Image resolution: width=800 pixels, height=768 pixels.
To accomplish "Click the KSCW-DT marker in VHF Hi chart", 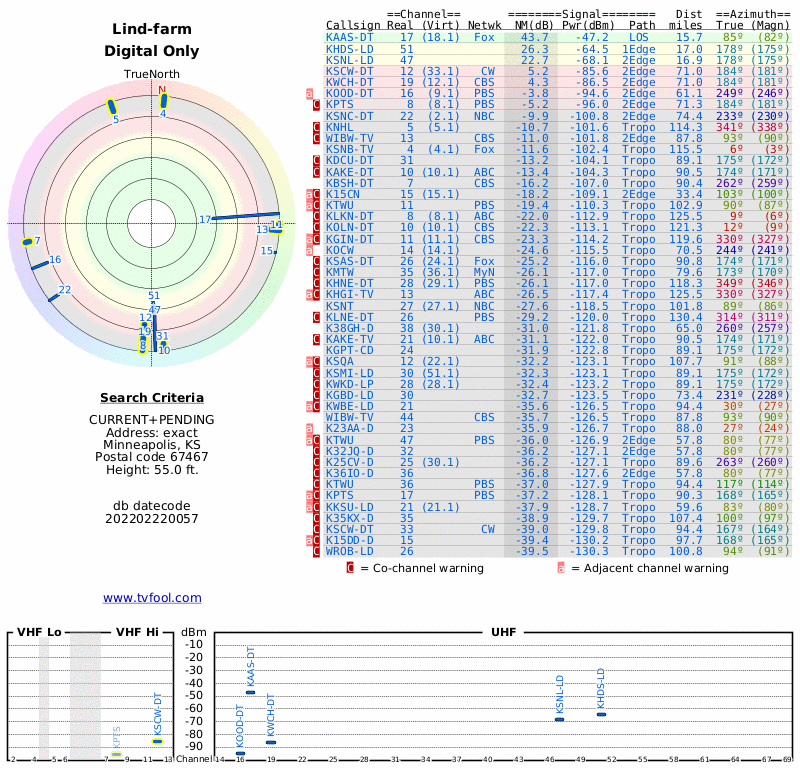I will click(x=158, y=741).
